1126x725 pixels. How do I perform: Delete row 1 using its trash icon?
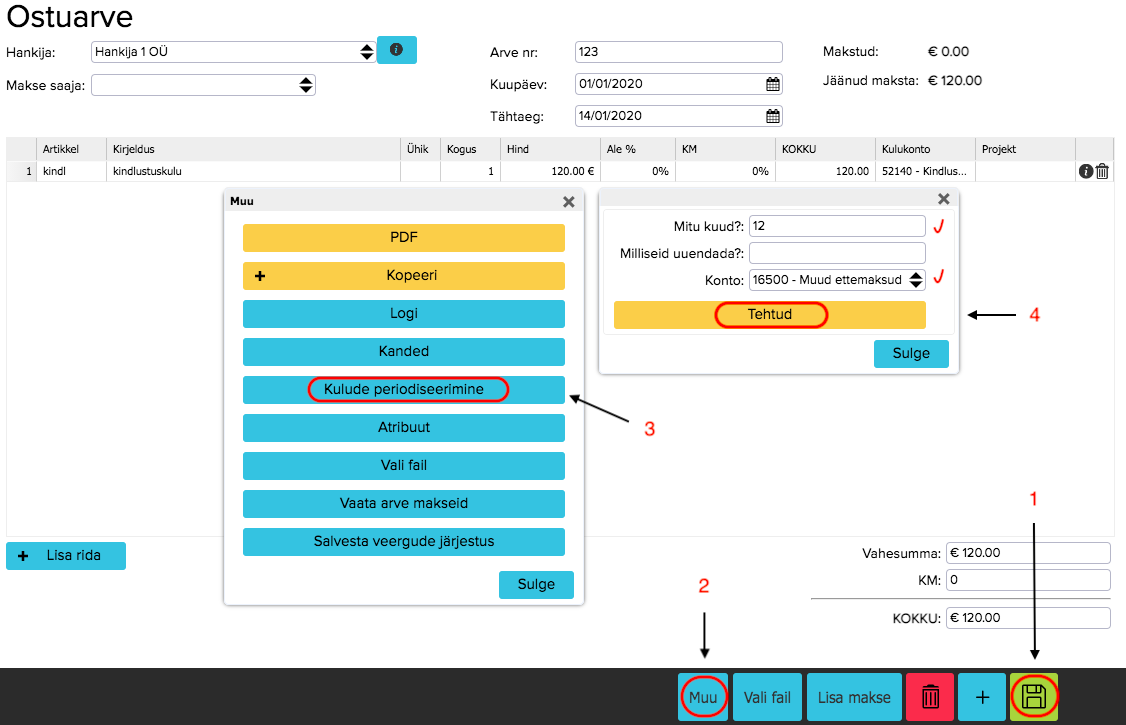pyautogui.click(x=1102, y=172)
